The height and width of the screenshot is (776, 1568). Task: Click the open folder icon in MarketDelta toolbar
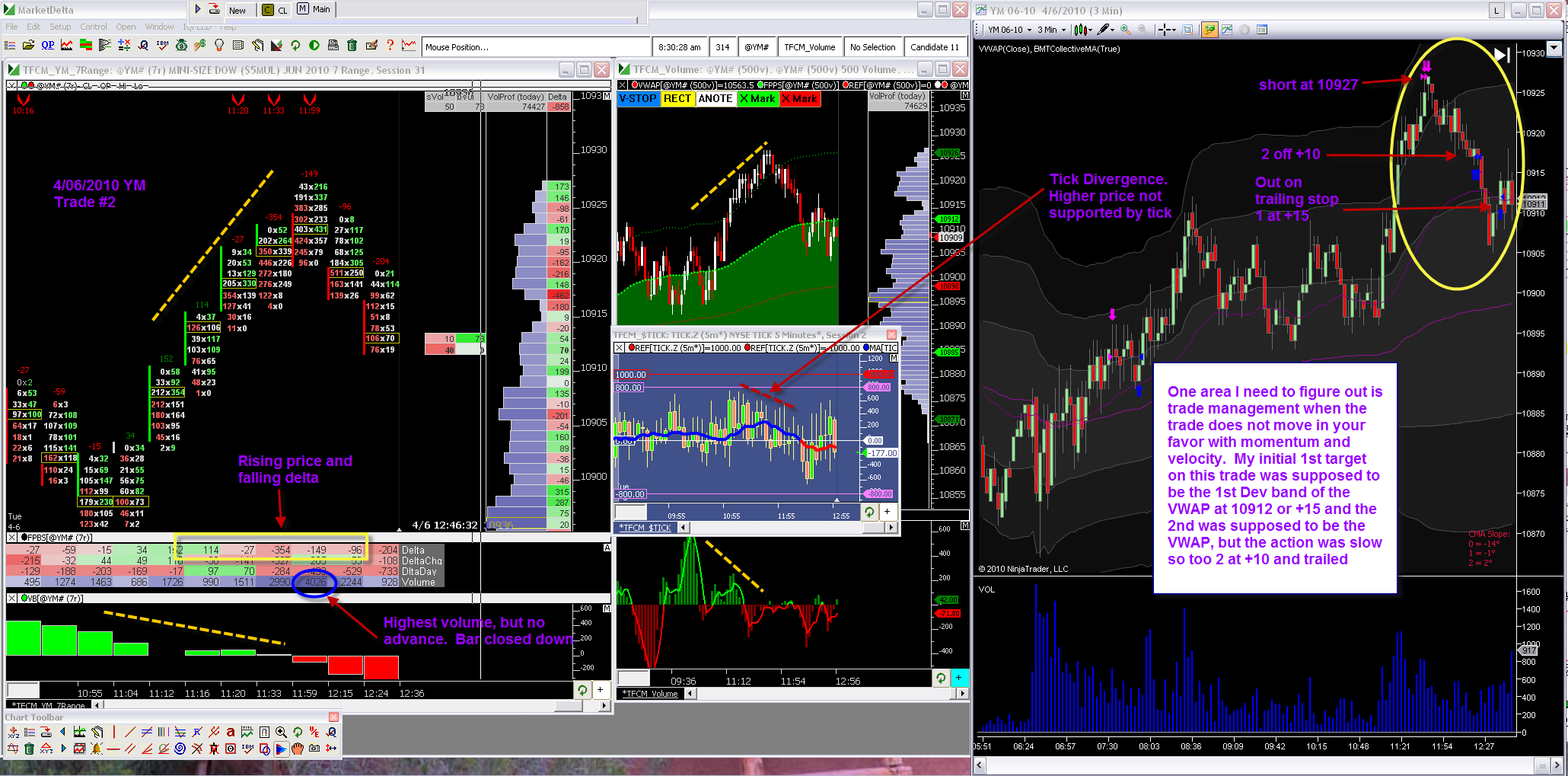coord(29,46)
